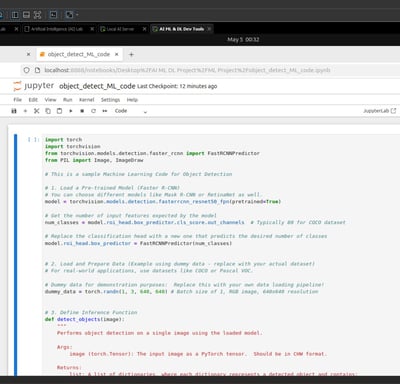Open the Kernel menu
Viewport: 400px width, 384px height.
click(87, 100)
